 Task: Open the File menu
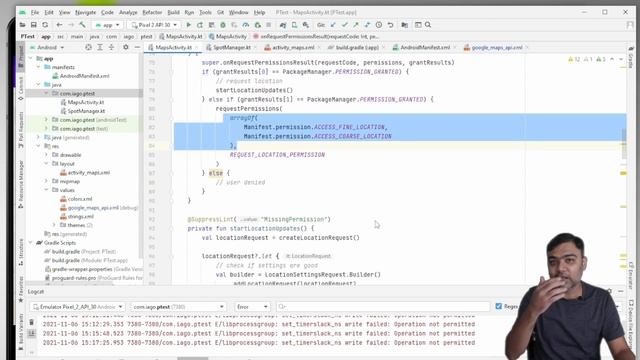[x=35, y=12]
